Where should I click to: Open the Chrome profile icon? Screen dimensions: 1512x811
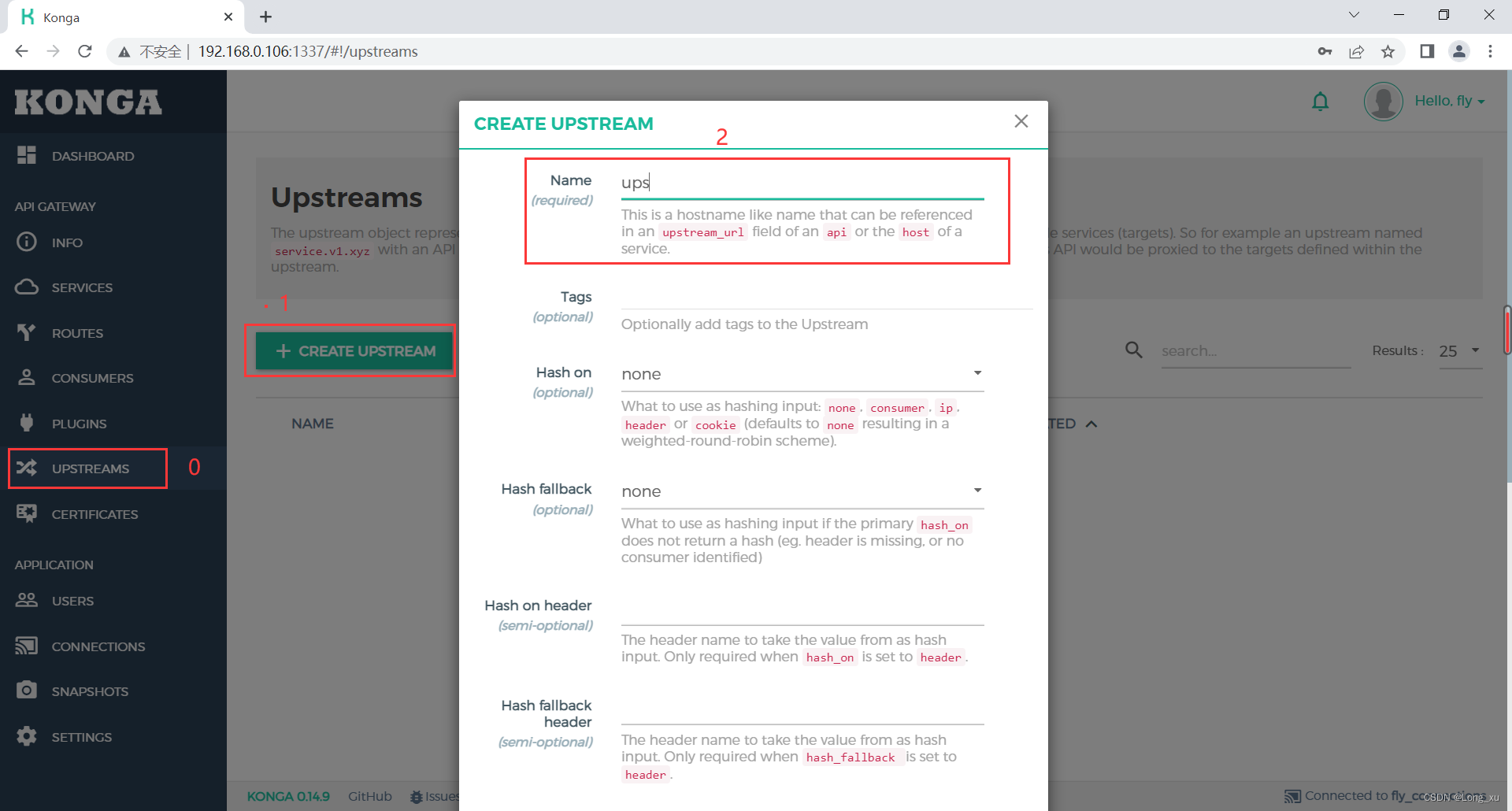click(x=1459, y=51)
